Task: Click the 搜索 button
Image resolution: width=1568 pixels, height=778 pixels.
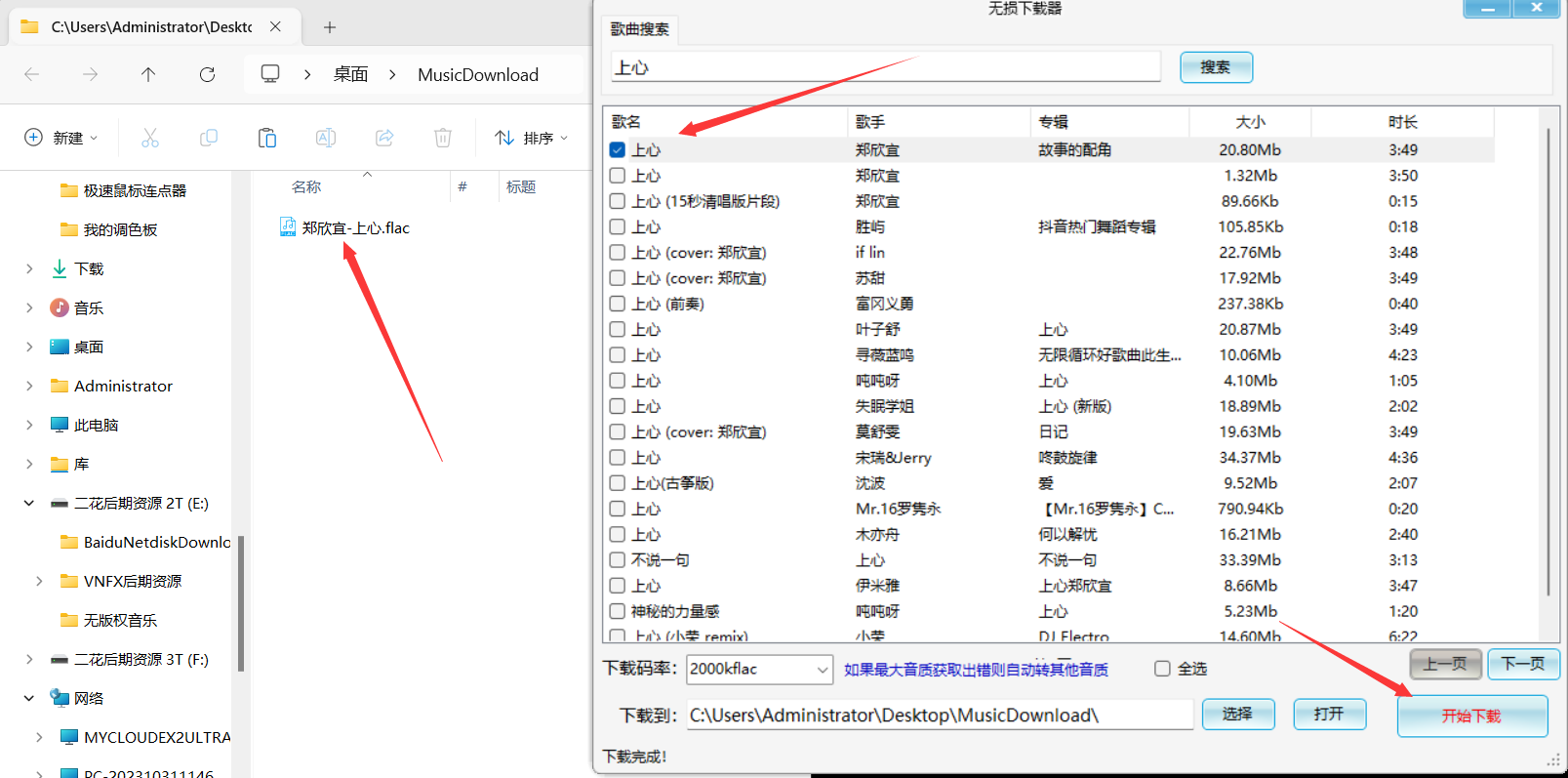Action: [x=1216, y=67]
